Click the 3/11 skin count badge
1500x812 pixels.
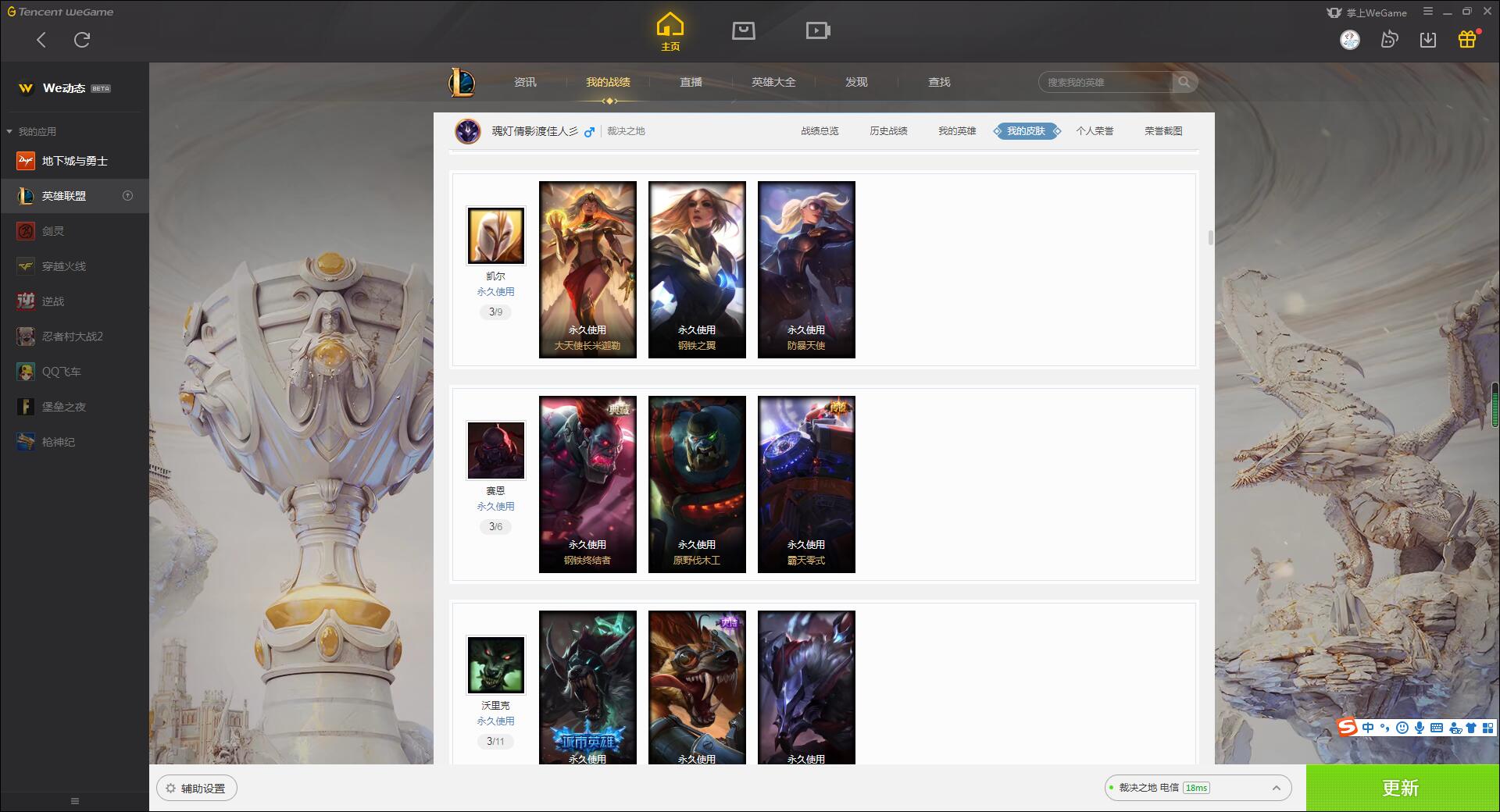[495, 741]
